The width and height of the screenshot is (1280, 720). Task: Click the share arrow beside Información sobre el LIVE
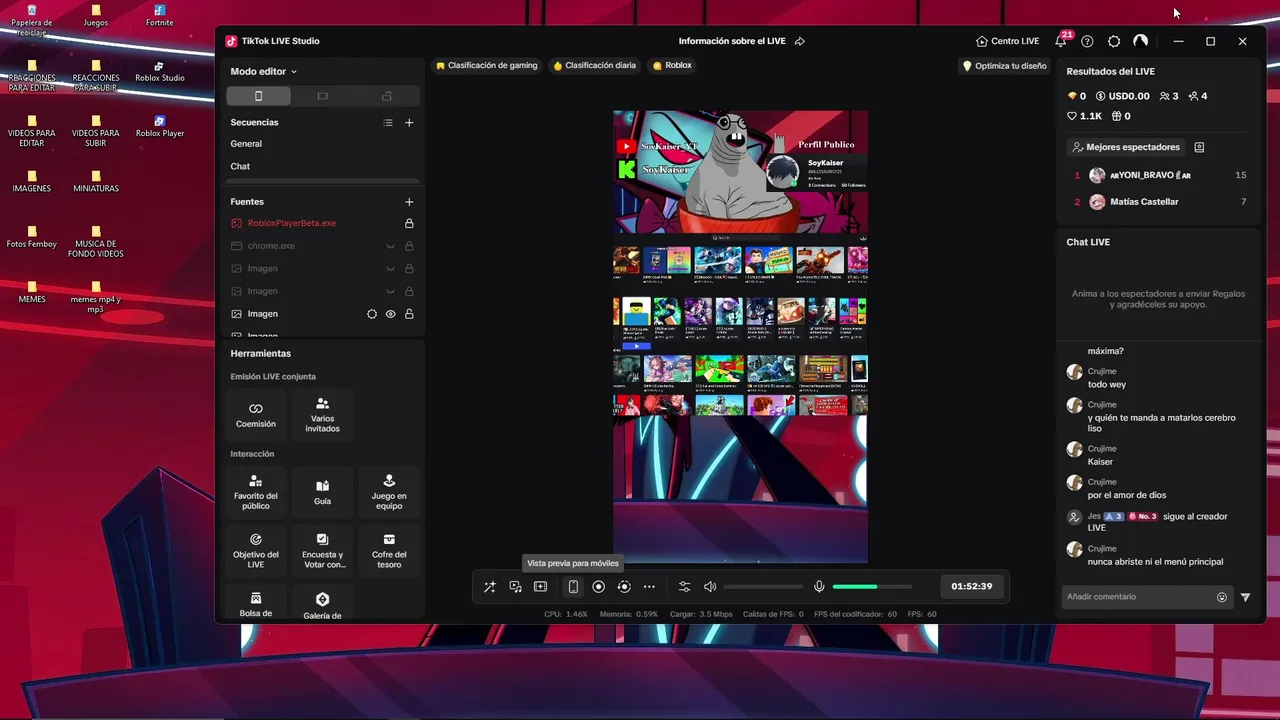click(800, 41)
